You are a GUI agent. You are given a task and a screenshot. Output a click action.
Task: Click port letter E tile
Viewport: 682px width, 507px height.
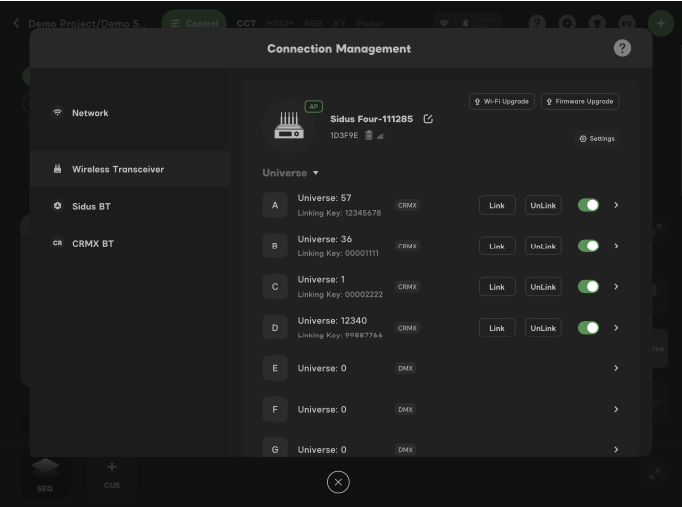(275, 368)
